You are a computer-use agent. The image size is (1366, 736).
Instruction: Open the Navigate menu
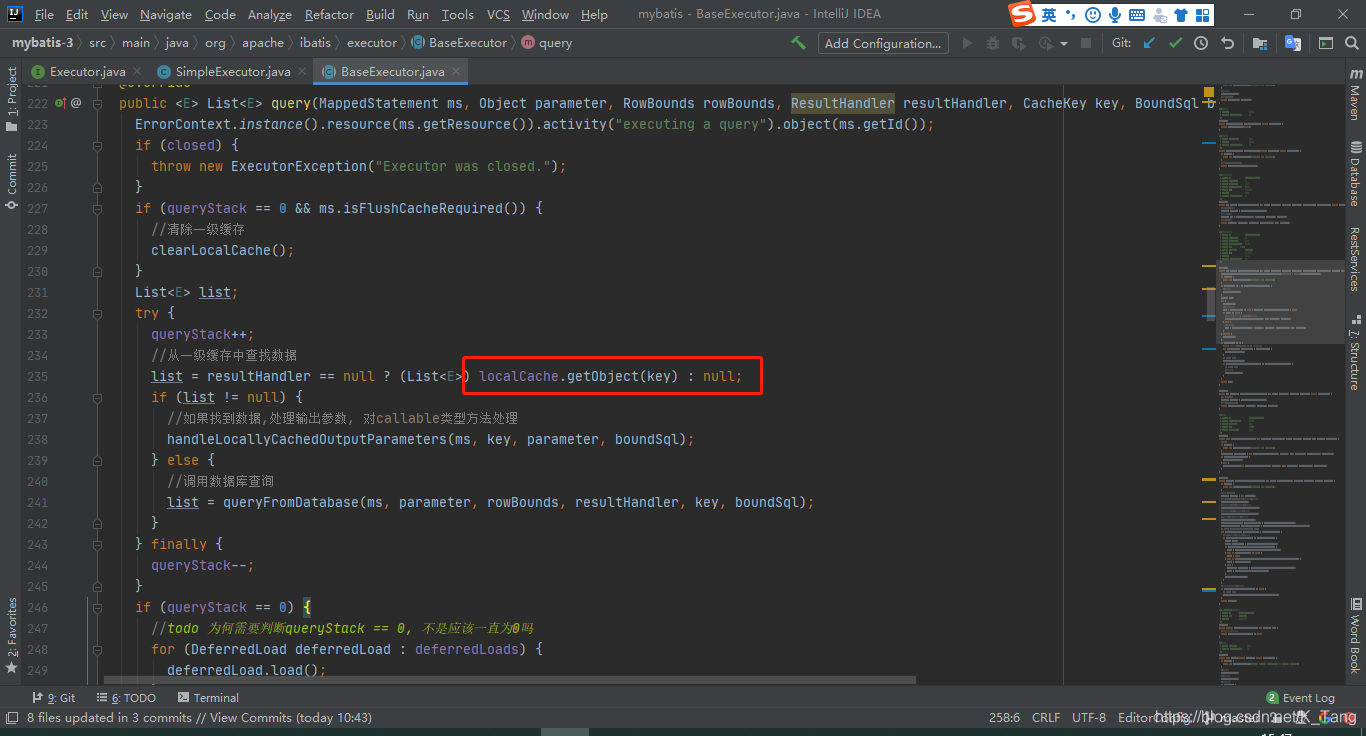pos(166,14)
